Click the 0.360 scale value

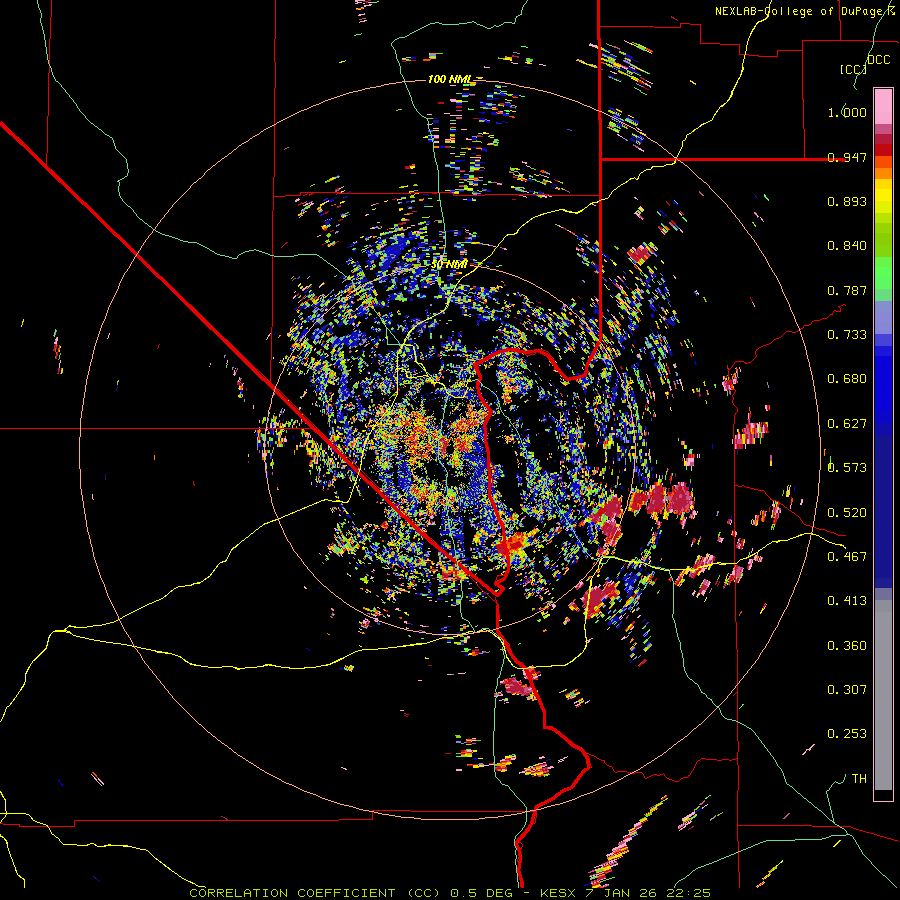pyautogui.click(x=847, y=646)
